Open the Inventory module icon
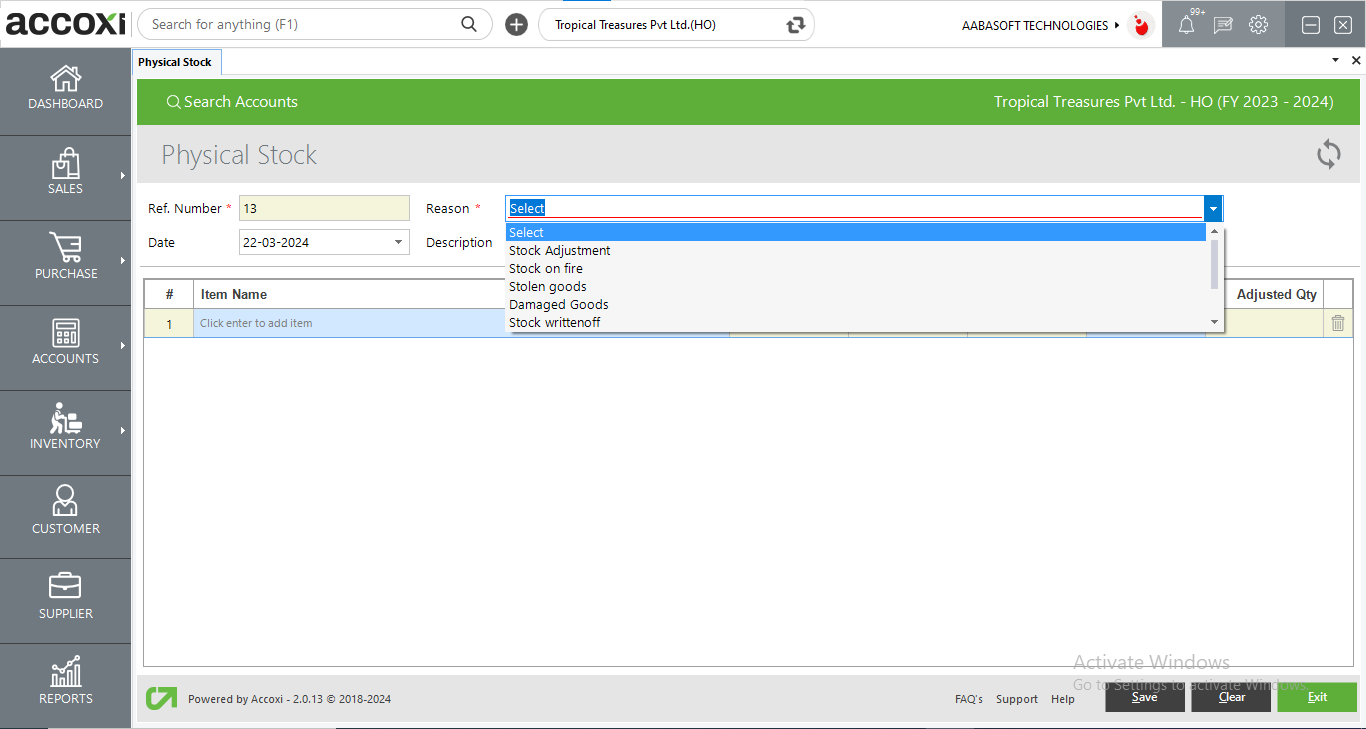This screenshot has height=729, width=1366. tap(65, 420)
